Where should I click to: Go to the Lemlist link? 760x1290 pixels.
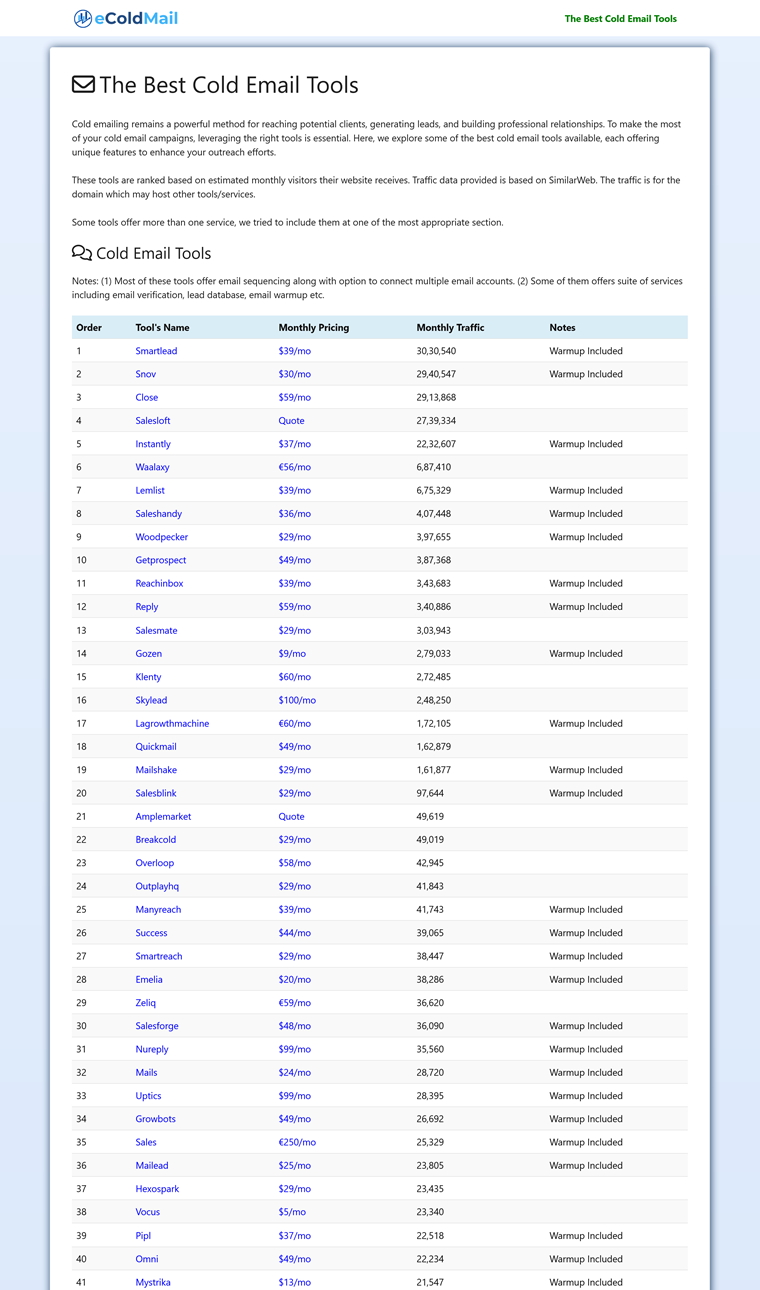click(x=151, y=490)
